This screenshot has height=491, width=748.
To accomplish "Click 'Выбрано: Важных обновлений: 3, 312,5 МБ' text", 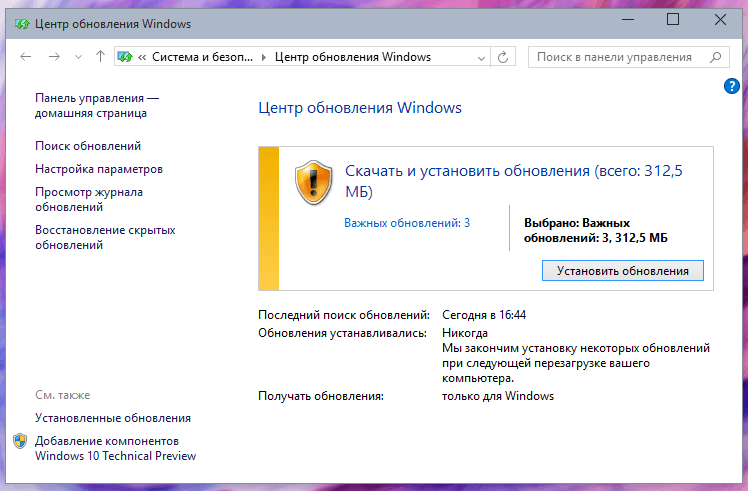I will (596, 230).
